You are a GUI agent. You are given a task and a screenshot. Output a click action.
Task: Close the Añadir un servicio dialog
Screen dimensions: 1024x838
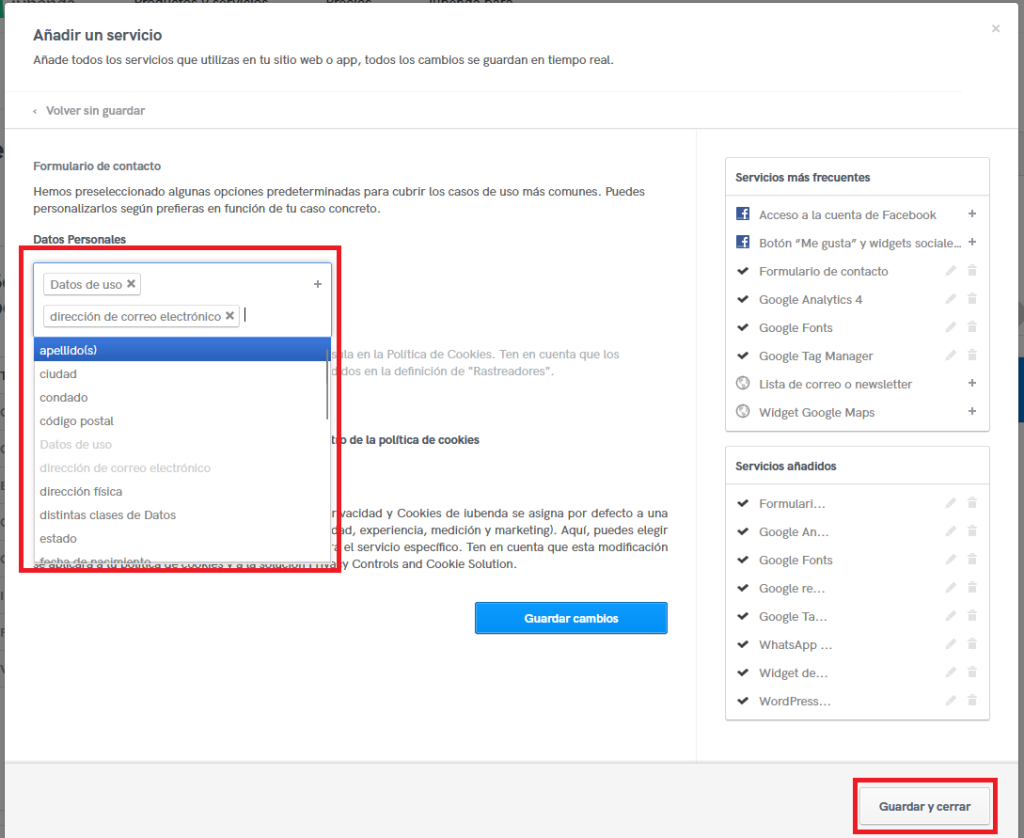(x=995, y=29)
